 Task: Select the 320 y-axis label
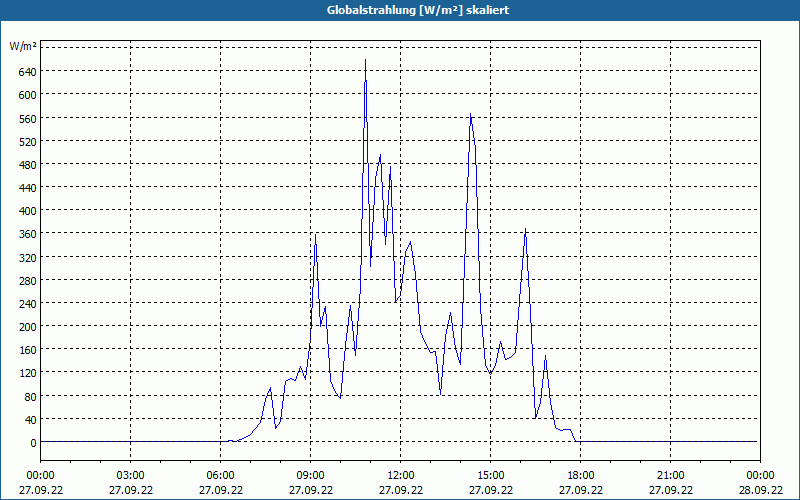click(x=30, y=258)
